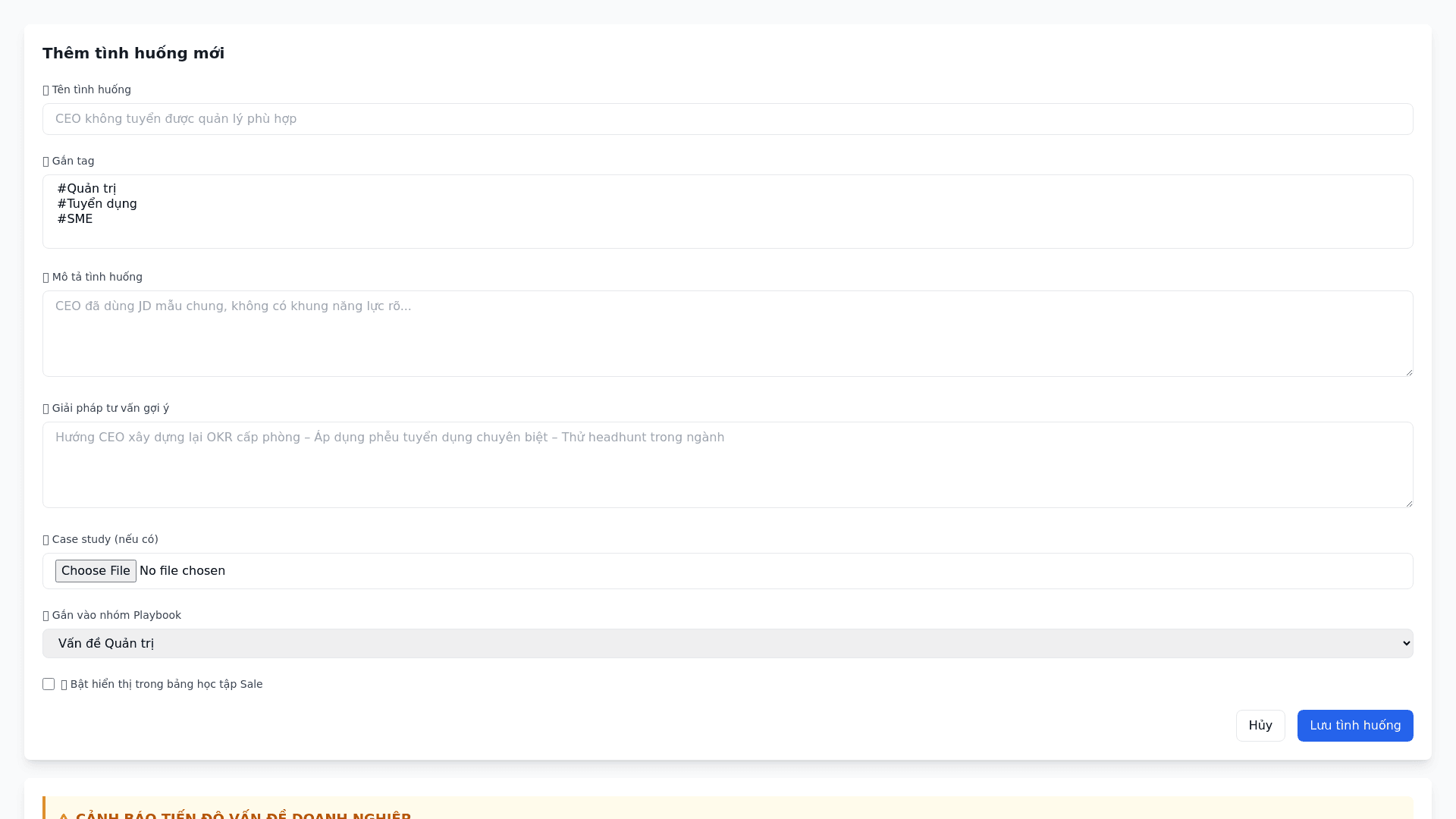Image resolution: width=1456 pixels, height=819 pixels.
Task: Enable display in Sale learning board checkbox
Action: (x=49, y=684)
